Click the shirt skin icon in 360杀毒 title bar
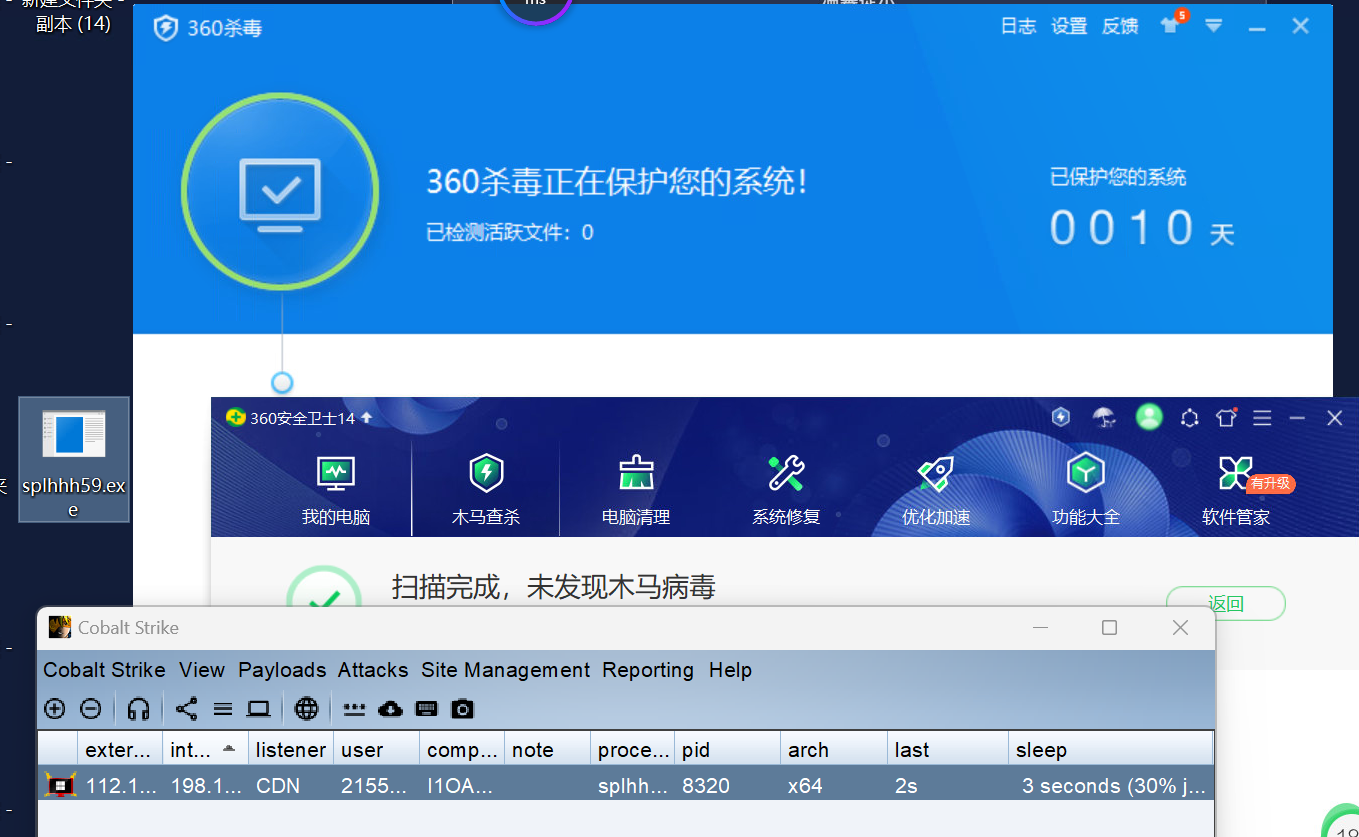This screenshot has width=1359, height=837. click(1170, 25)
